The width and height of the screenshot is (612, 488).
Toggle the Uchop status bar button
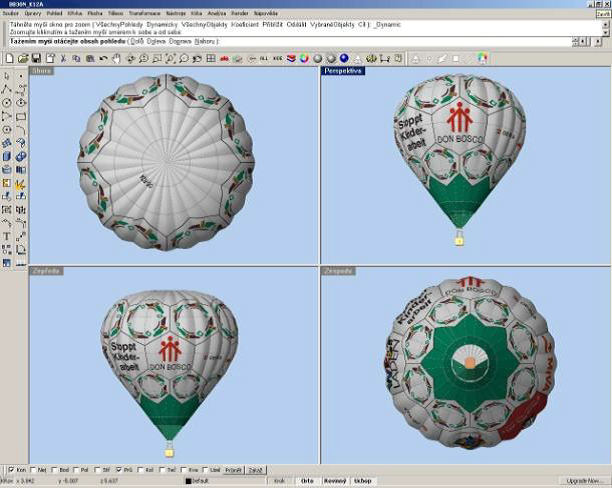tap(363, 481)
